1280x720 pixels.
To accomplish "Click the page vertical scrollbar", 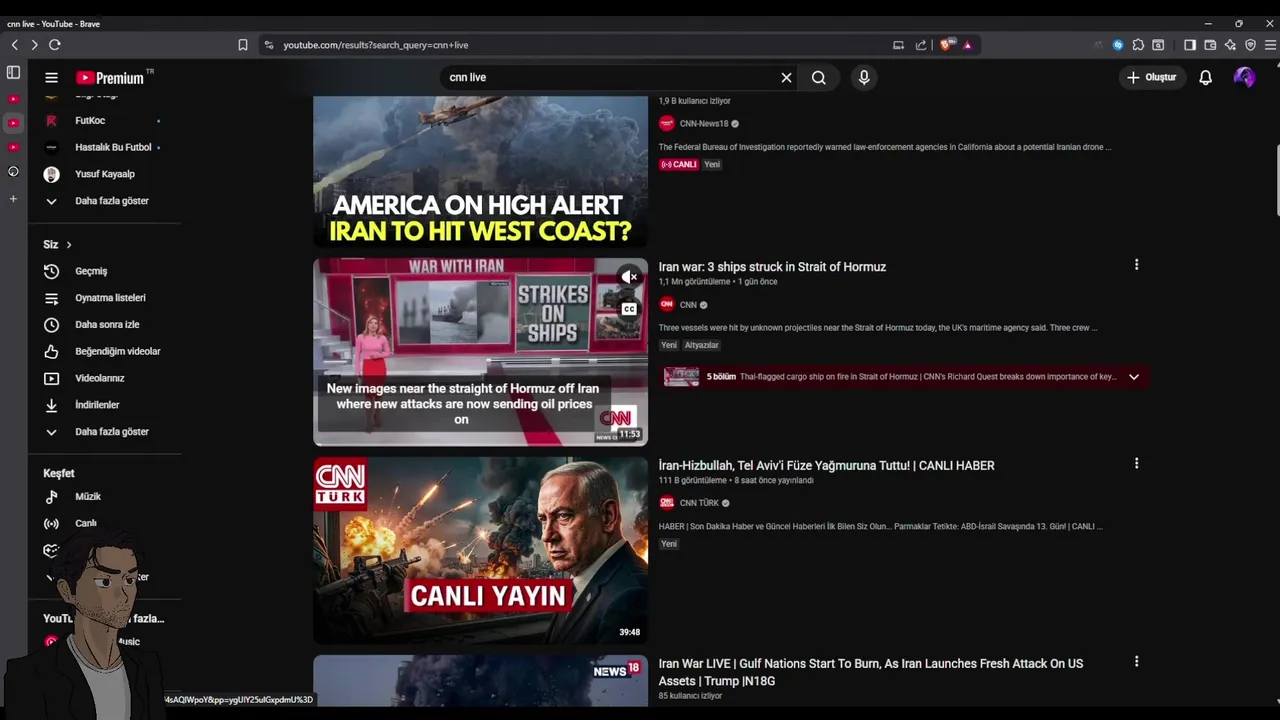I will point(1277,180).
